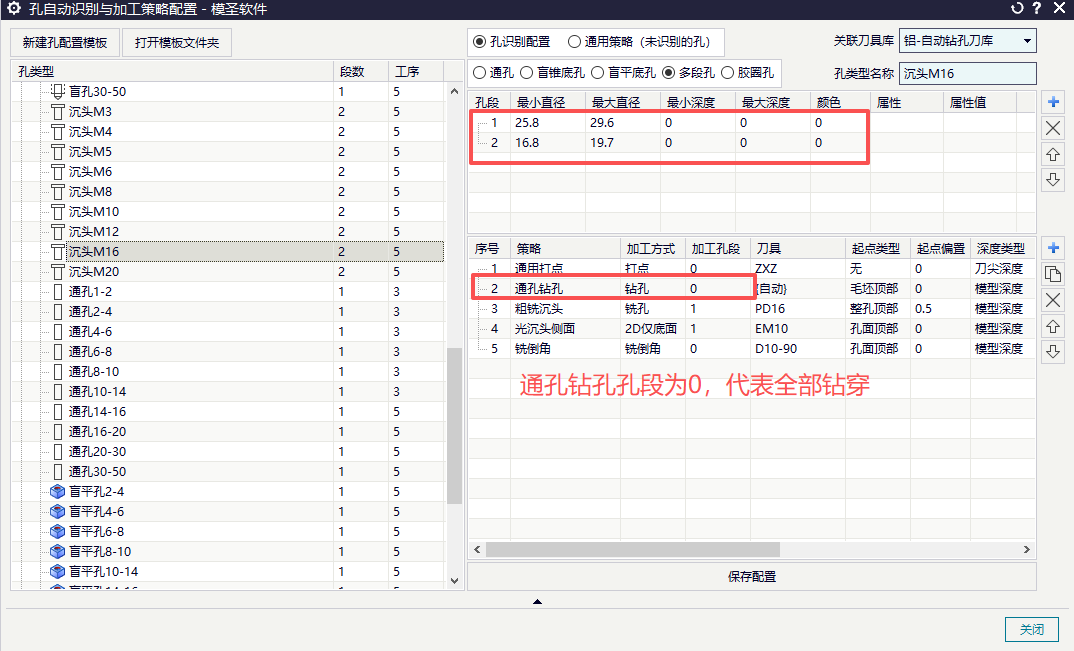Copy the selected strategy row icon
Screen dimensions: 1074x651
coord(1053,274)
